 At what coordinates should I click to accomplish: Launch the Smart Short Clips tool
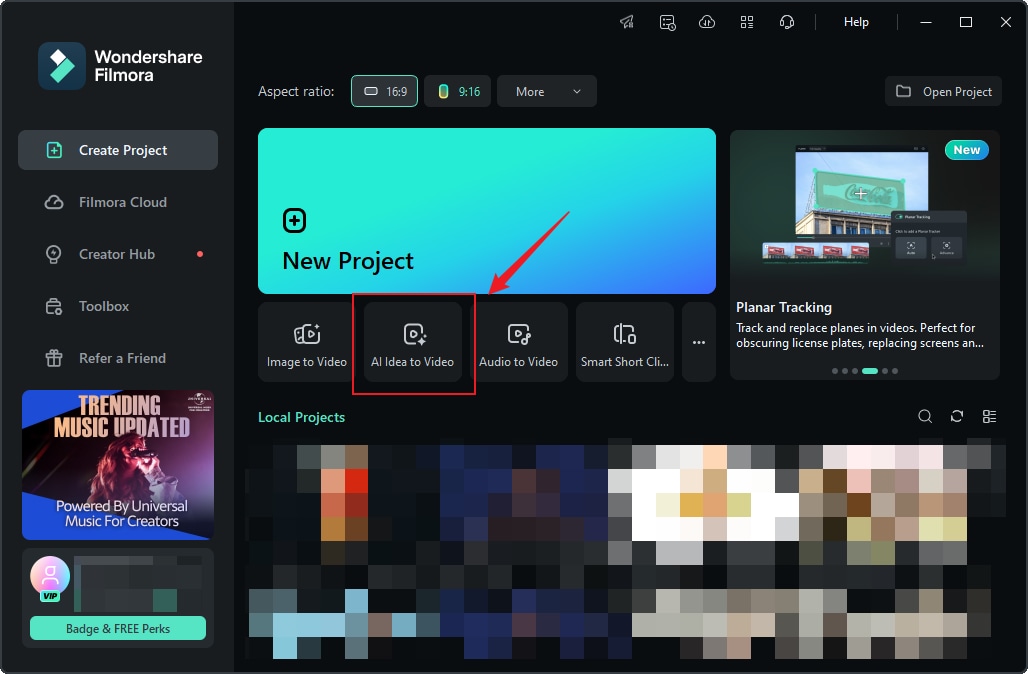point(625,342)
